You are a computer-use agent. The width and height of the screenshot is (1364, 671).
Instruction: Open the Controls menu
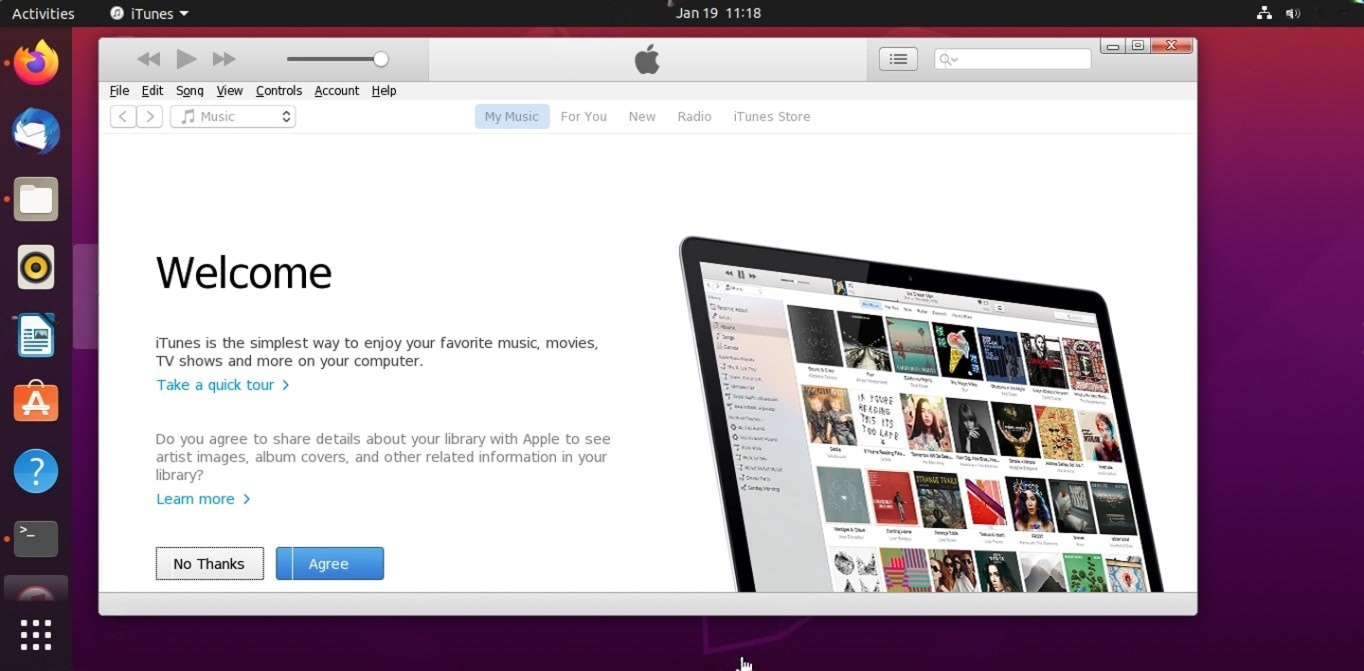point(278,90)
